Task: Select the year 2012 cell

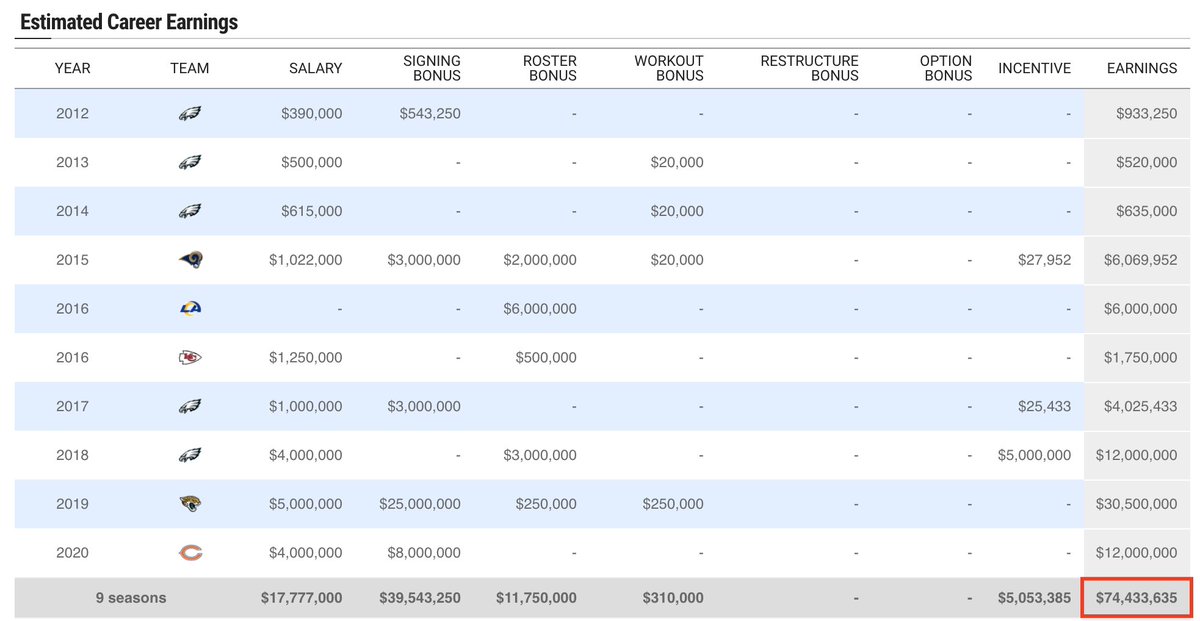Action: click(72, 114)
